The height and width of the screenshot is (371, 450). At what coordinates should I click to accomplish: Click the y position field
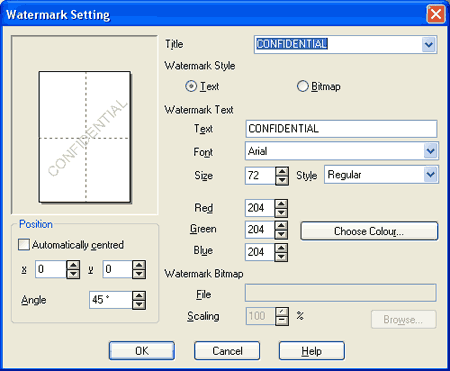point(117,269)
